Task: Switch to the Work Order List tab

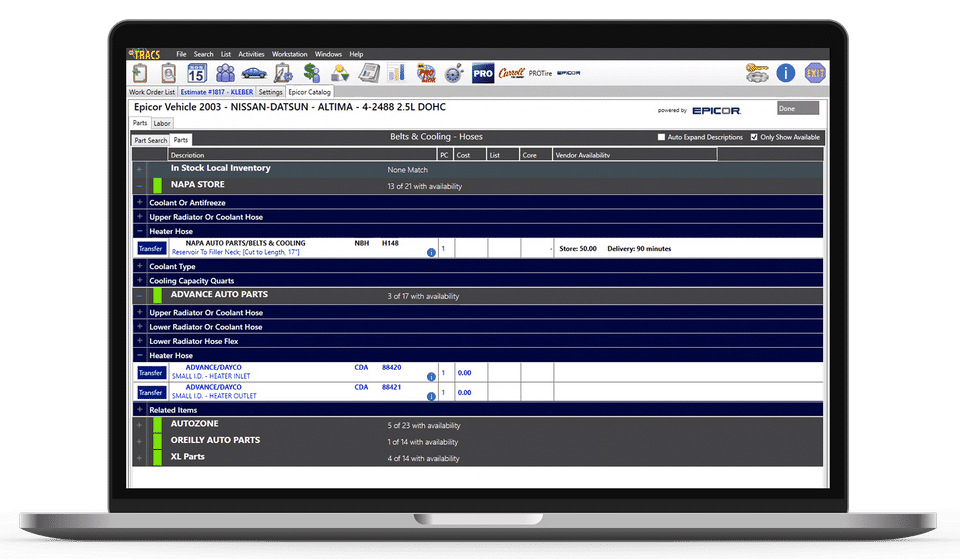Action: point(153,92)
